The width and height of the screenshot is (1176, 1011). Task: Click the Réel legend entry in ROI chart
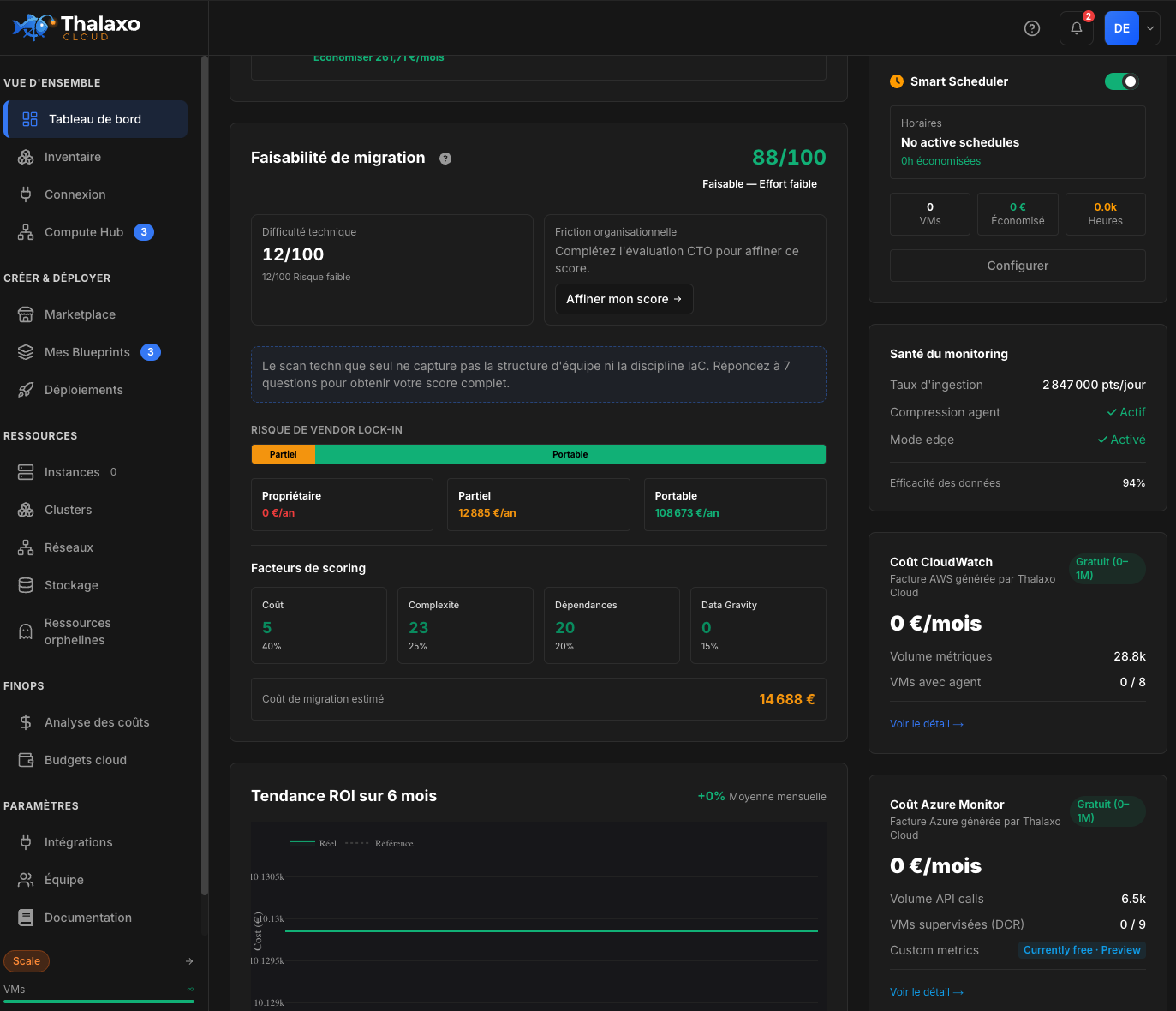click(x=313, y=843)
